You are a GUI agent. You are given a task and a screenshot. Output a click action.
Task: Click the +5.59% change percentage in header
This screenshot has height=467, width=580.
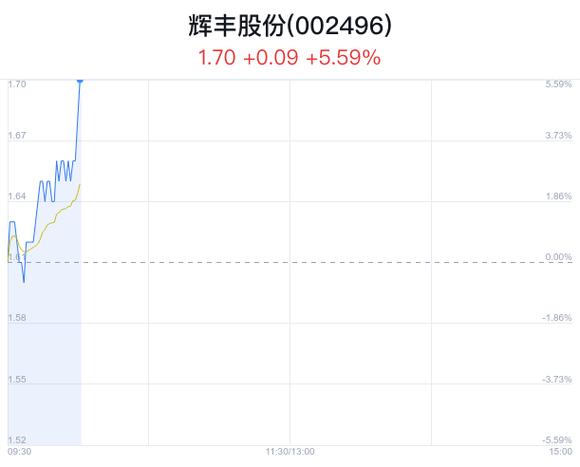tap(343, 58)
